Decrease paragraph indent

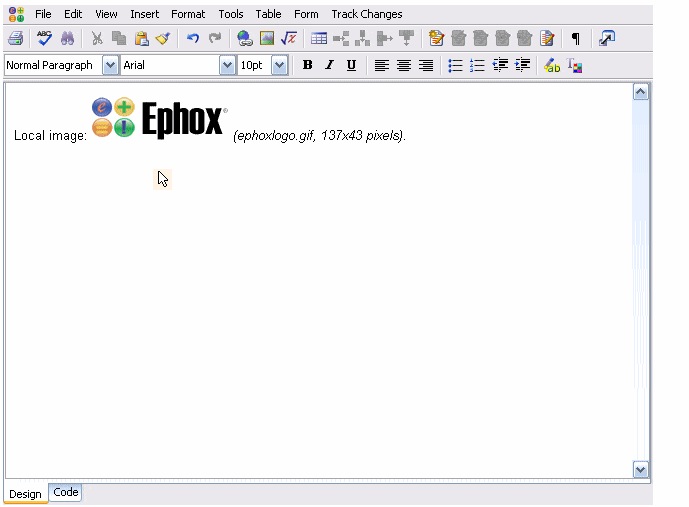tap(500, 65)
